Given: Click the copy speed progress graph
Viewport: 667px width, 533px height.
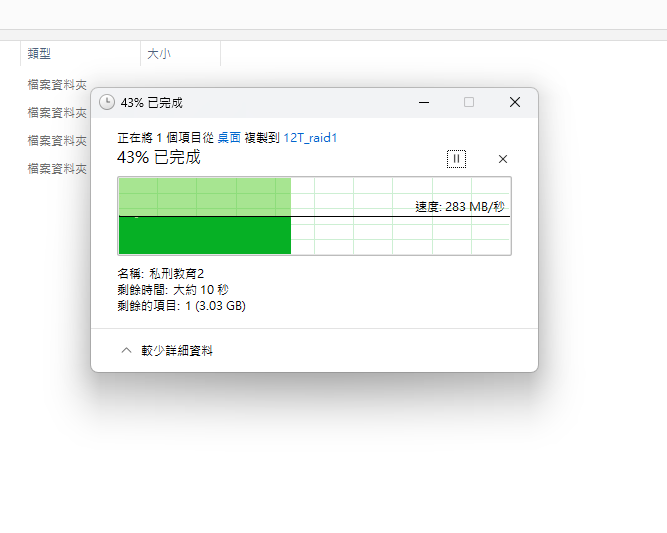Looking at the screenshot, I should point(314,216).
